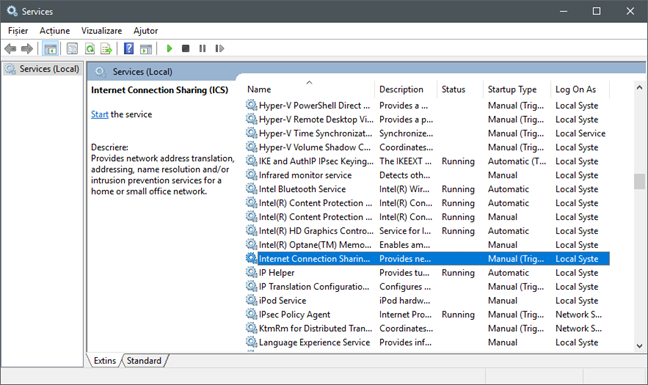This screenshot has width=648, height=385.
Task: Click 'The IKEEXT ...' description cell
Action: pyautogui.click(x=405, y=161)
